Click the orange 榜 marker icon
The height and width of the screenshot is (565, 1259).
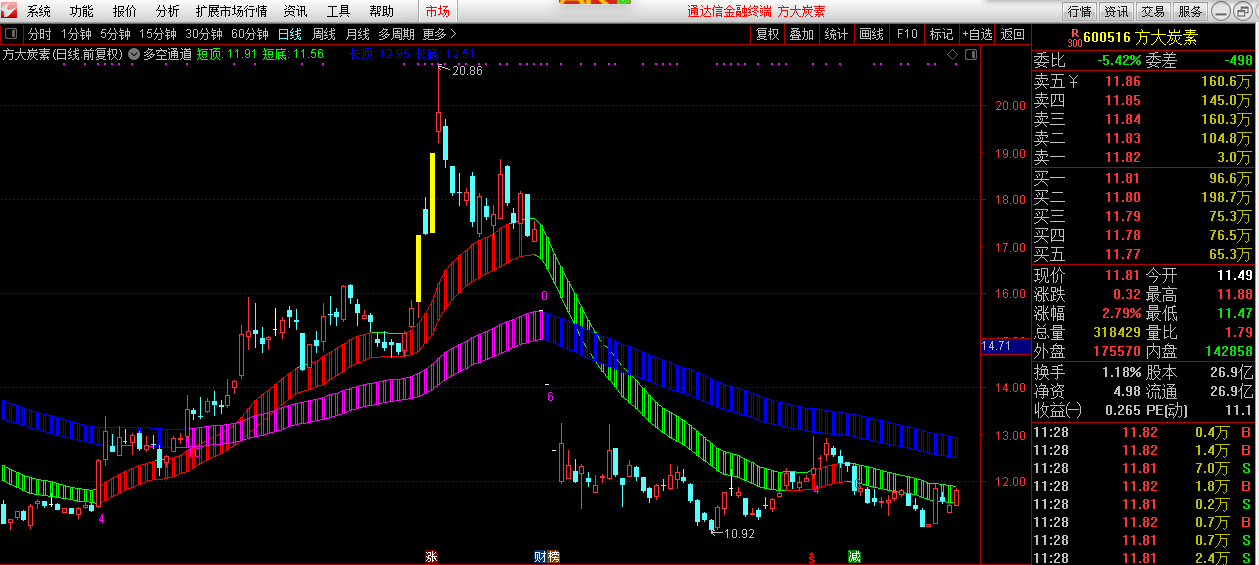[553, 556]
